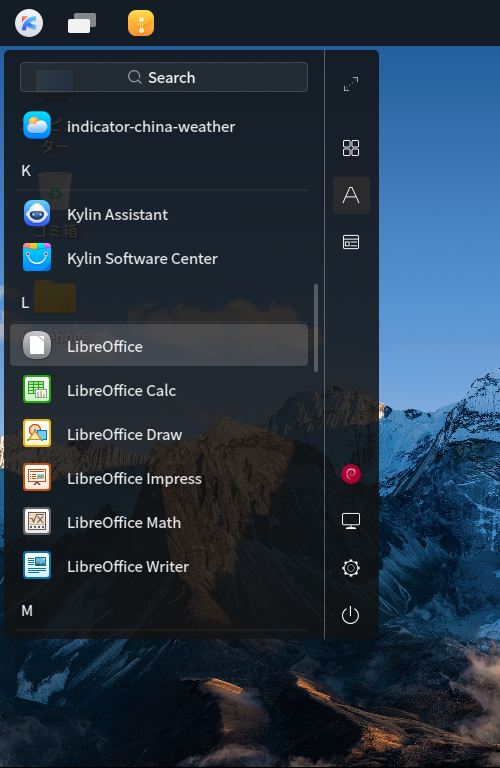Click the LibreOffice Calc spreadsheet icon
The width and height of the screenshot is (500, 768).
37,389
